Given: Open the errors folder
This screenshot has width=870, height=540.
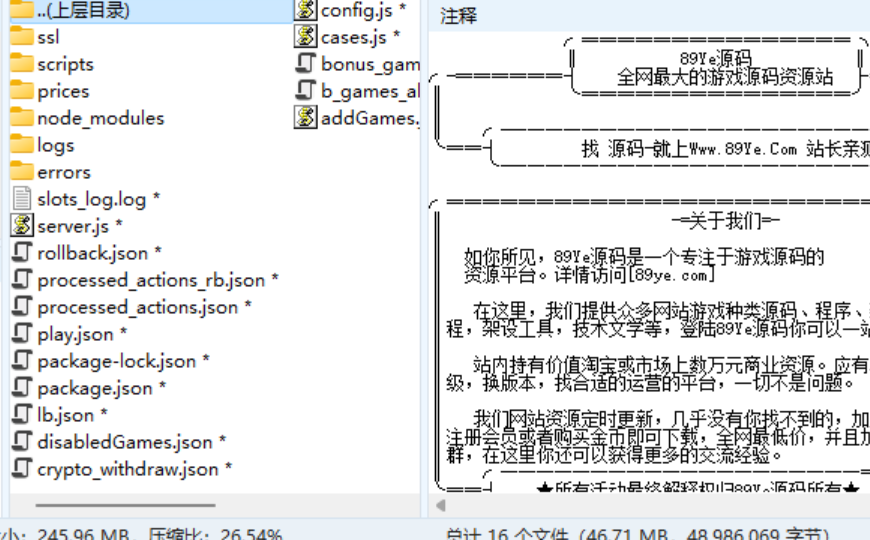Looking at the screenshot, I should coord(63,172).
